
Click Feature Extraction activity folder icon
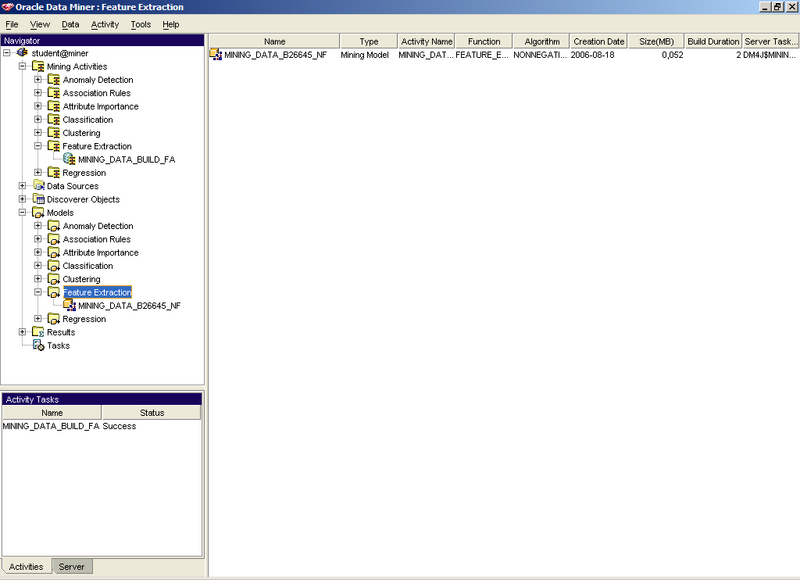pos(54,146)
